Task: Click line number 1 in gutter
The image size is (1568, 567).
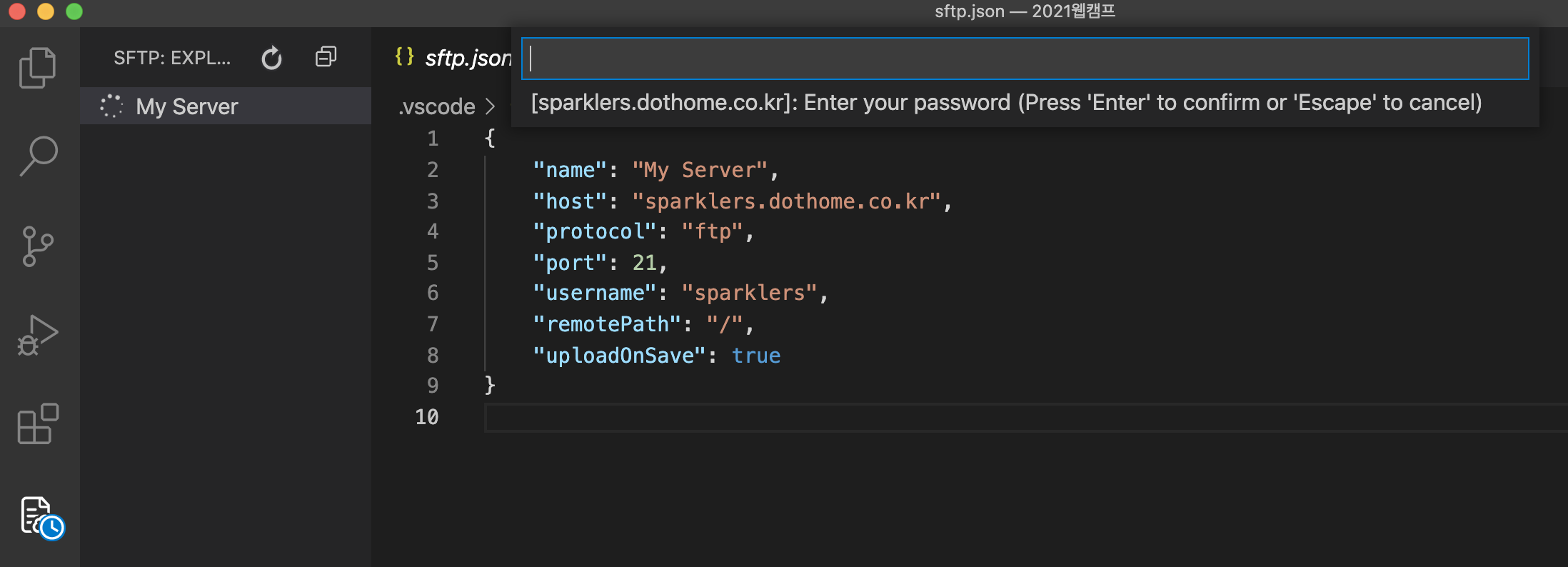Action: point(433,139)
